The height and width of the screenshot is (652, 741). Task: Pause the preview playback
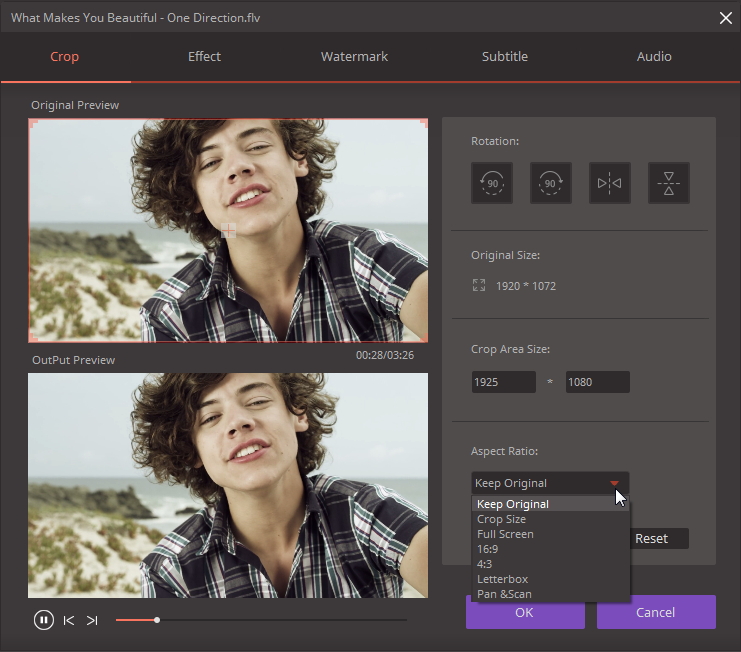pos(43,620)
